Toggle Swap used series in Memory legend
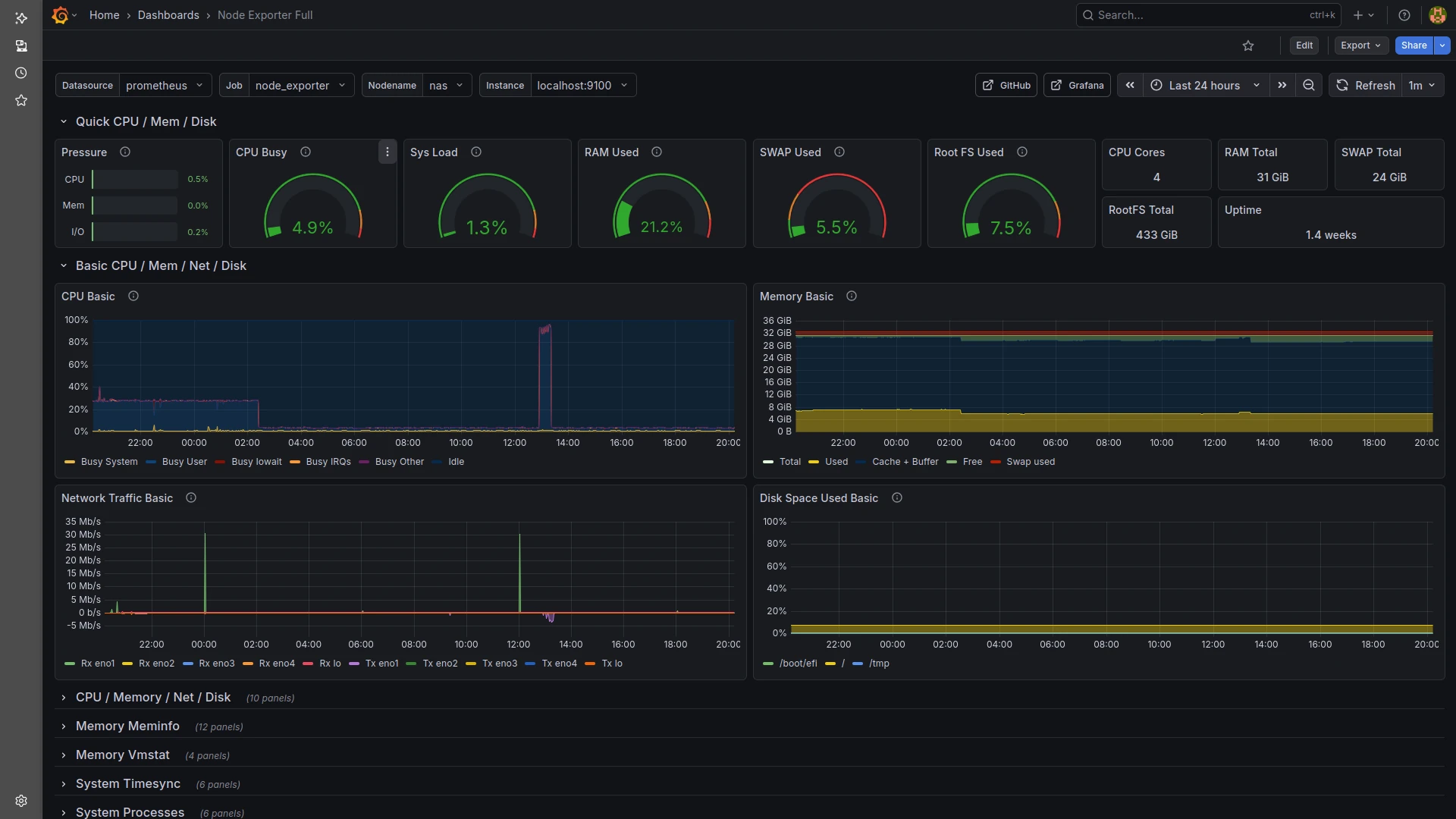 point(1030,462)
